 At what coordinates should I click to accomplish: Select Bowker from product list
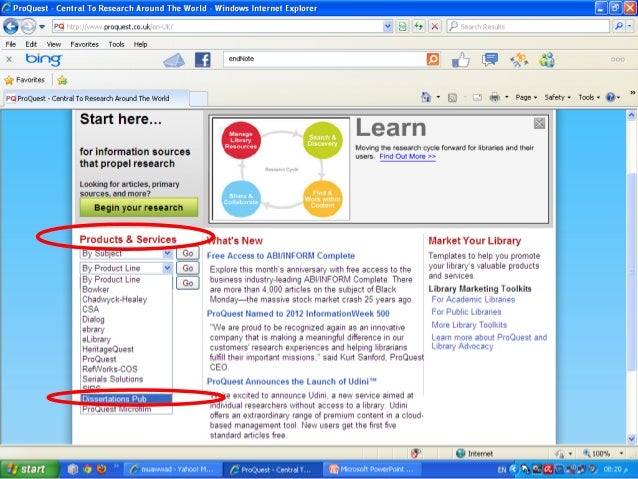(96, 290)
